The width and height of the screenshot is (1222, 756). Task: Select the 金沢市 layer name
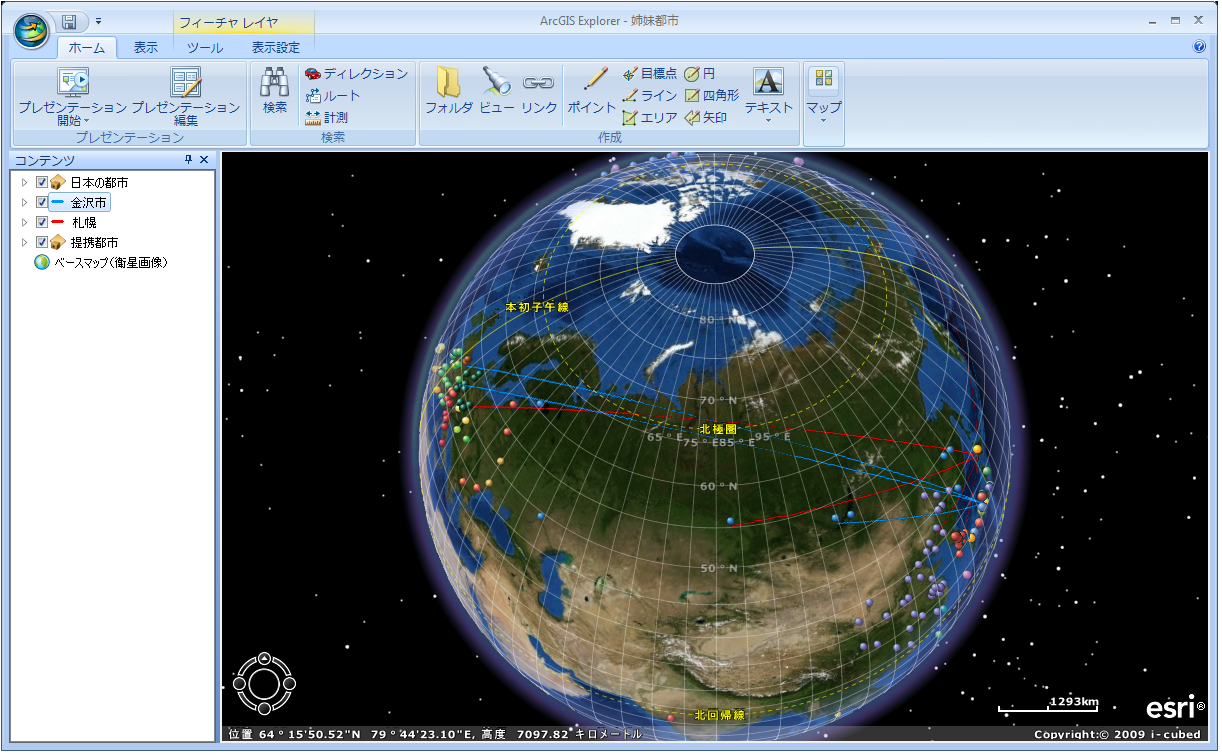click(x=88, y=202)
